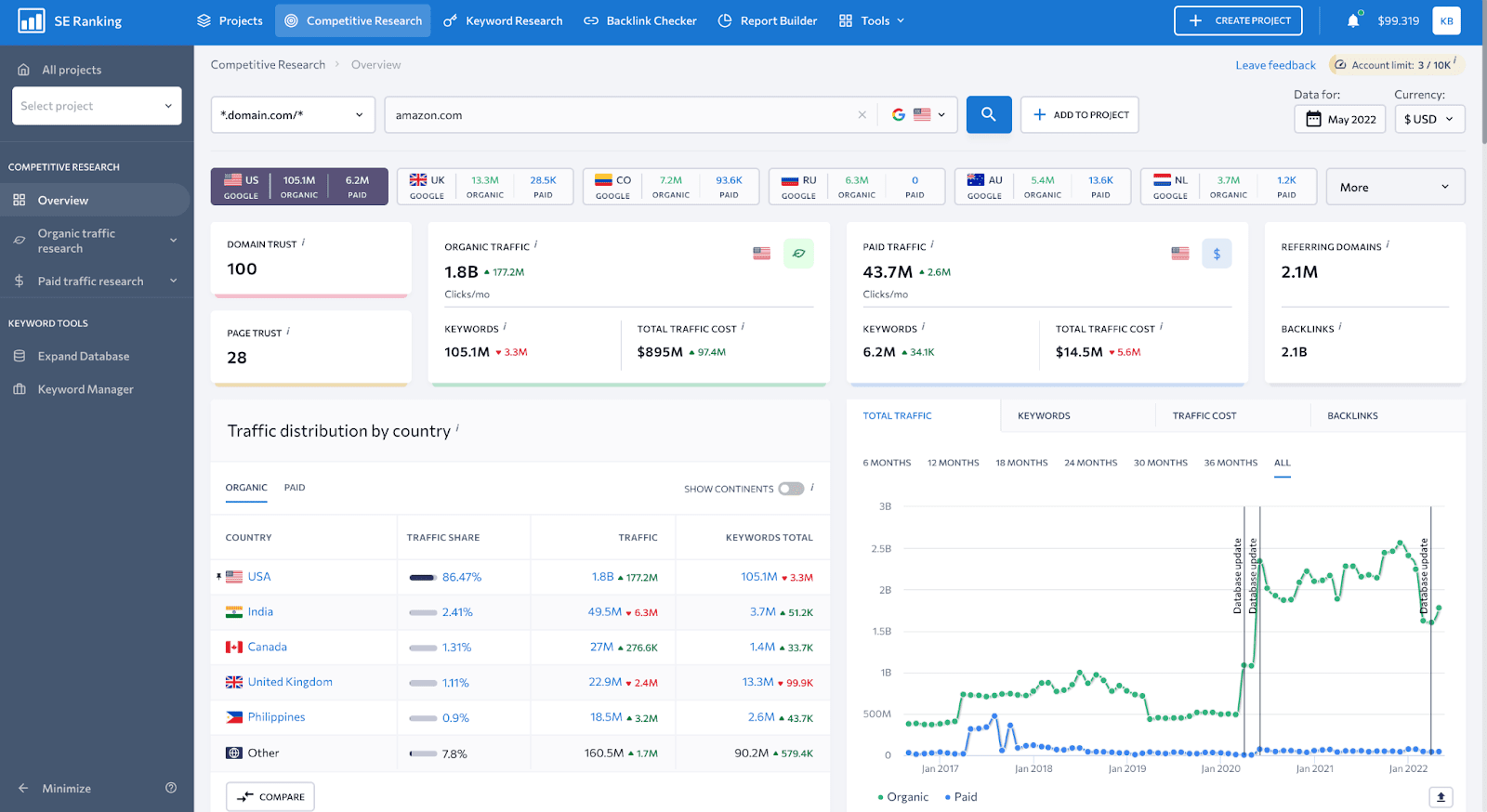This screenshot has width=1487, height=812.
Task: Open the Select project dropdown
Action: tap(97, 106)
